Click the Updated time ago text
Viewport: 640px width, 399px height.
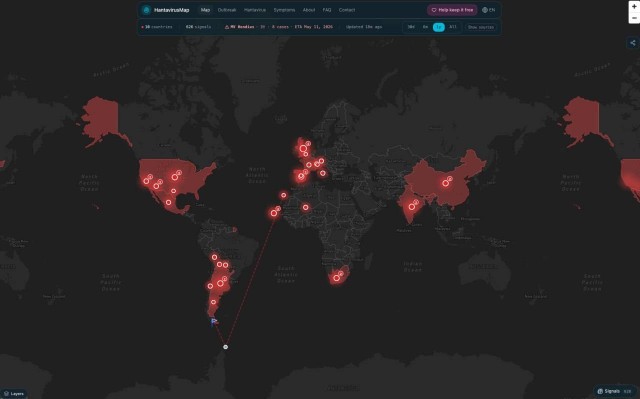pyautogui.click(x=364, y=27)
